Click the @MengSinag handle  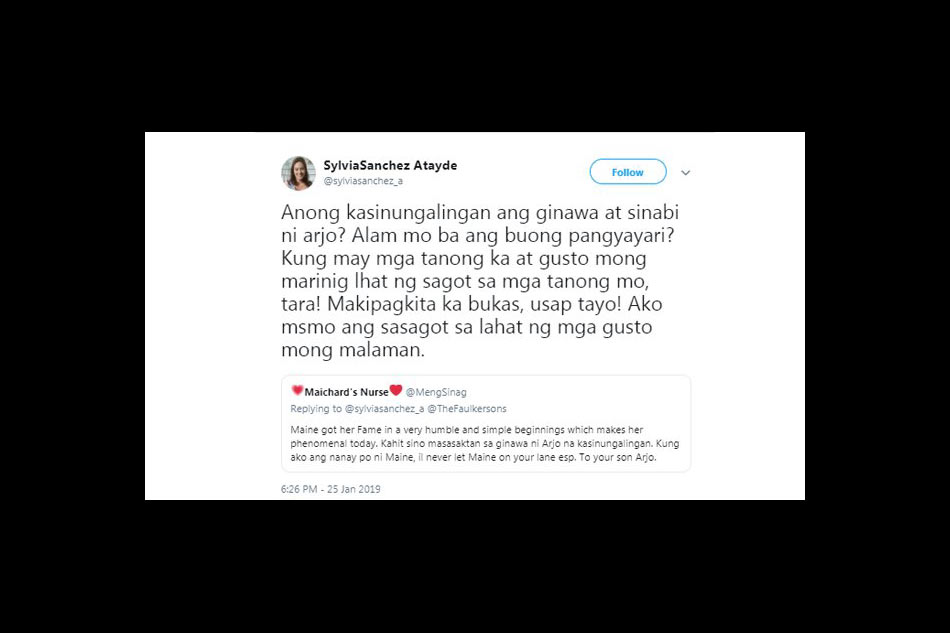tap(436, 393)
